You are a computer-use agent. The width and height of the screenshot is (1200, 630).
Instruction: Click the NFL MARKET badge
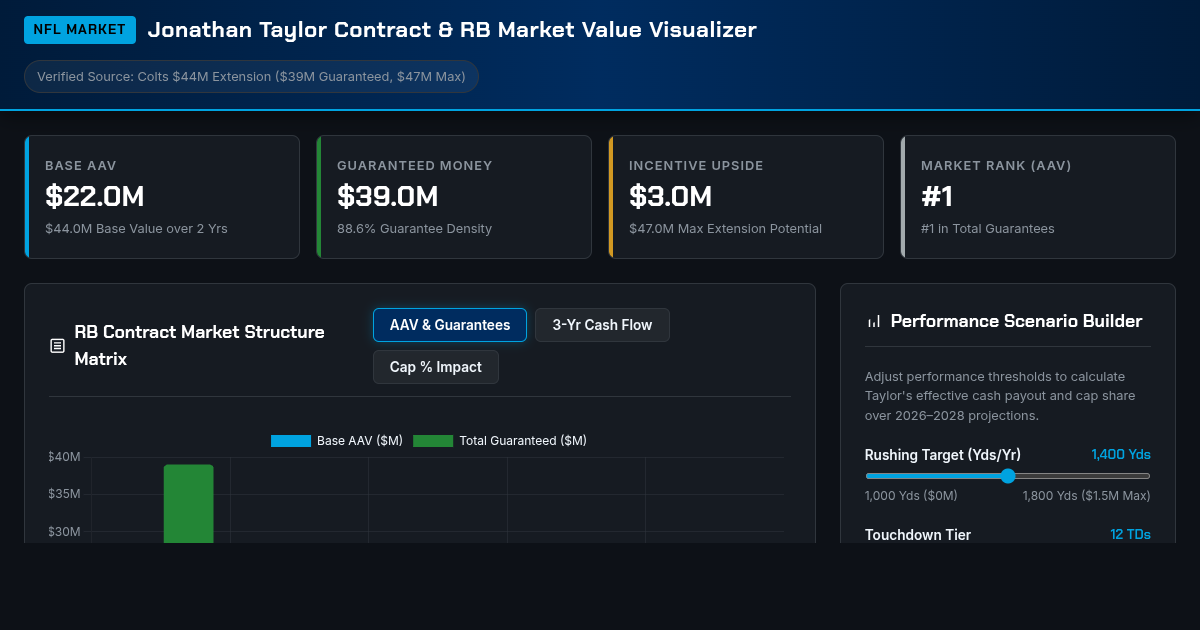[x=80, y=30]
